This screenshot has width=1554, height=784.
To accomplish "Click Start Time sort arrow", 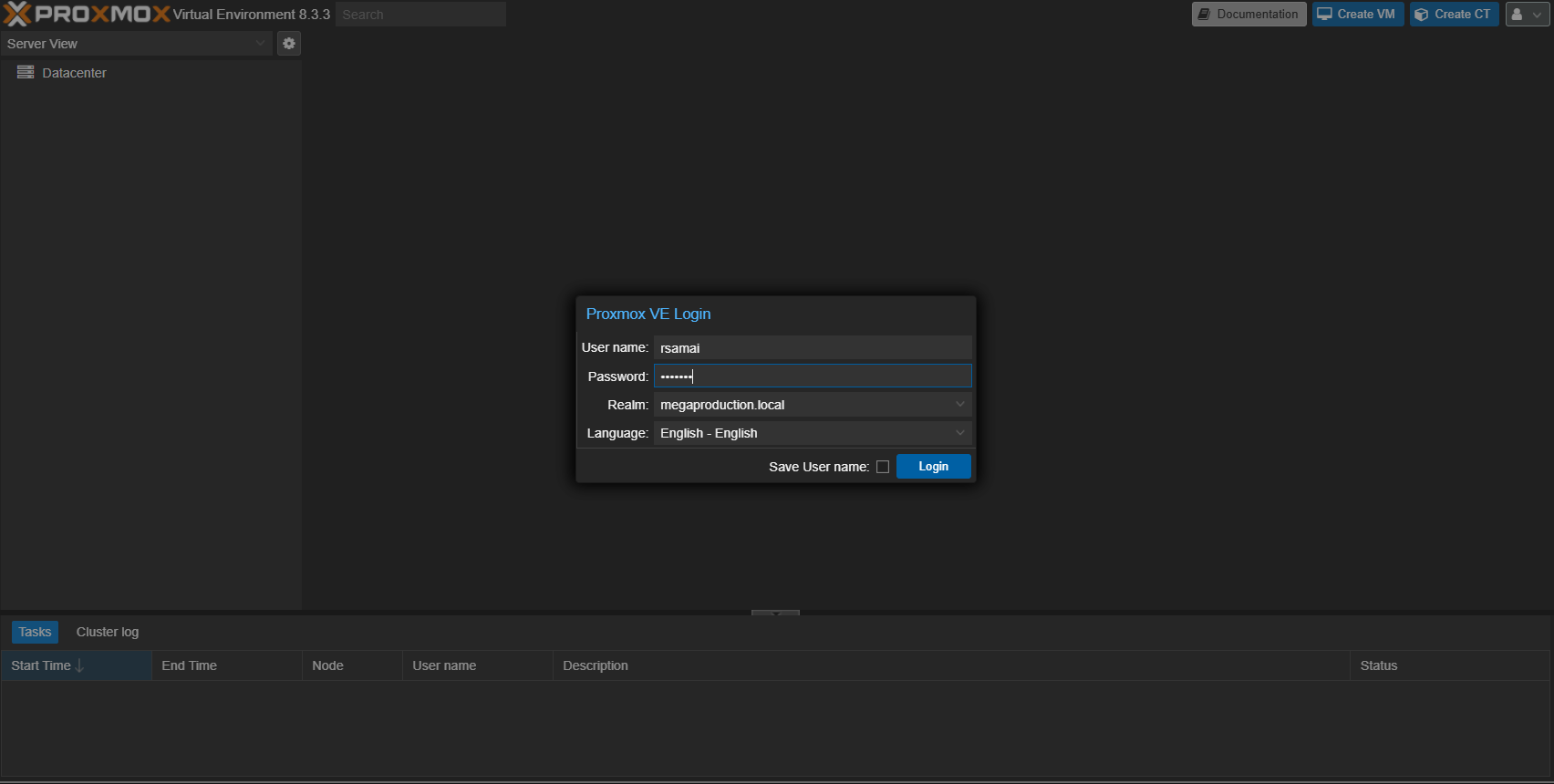I will click(80, 665).
